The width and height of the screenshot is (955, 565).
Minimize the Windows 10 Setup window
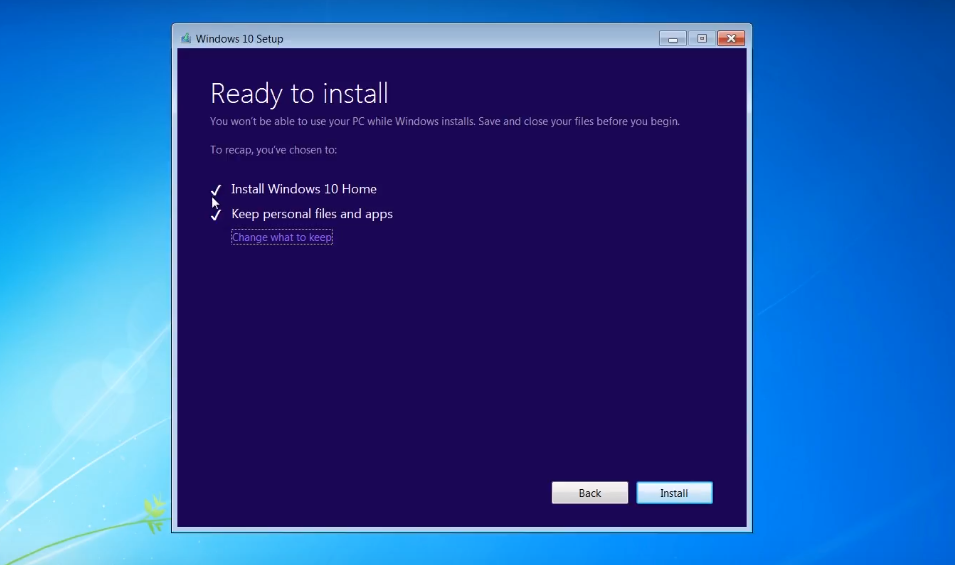point(672,38)
